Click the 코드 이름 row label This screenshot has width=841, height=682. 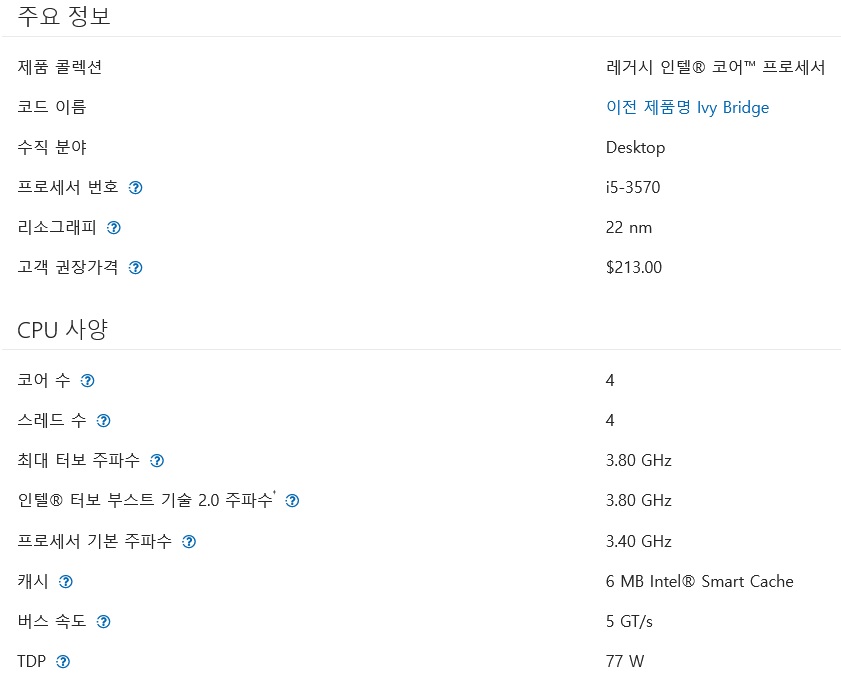point(52,107)
